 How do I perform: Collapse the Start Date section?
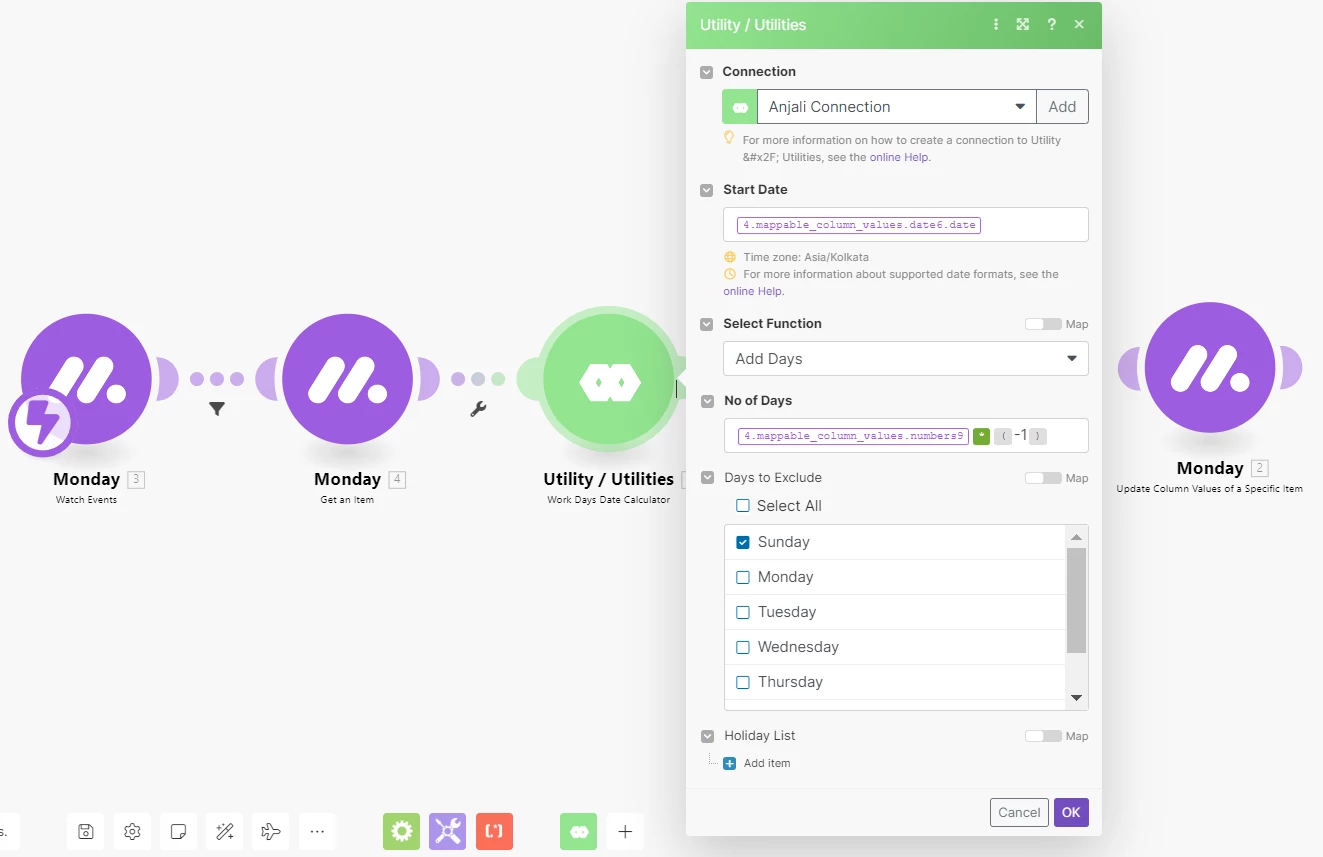coord(707,190)
